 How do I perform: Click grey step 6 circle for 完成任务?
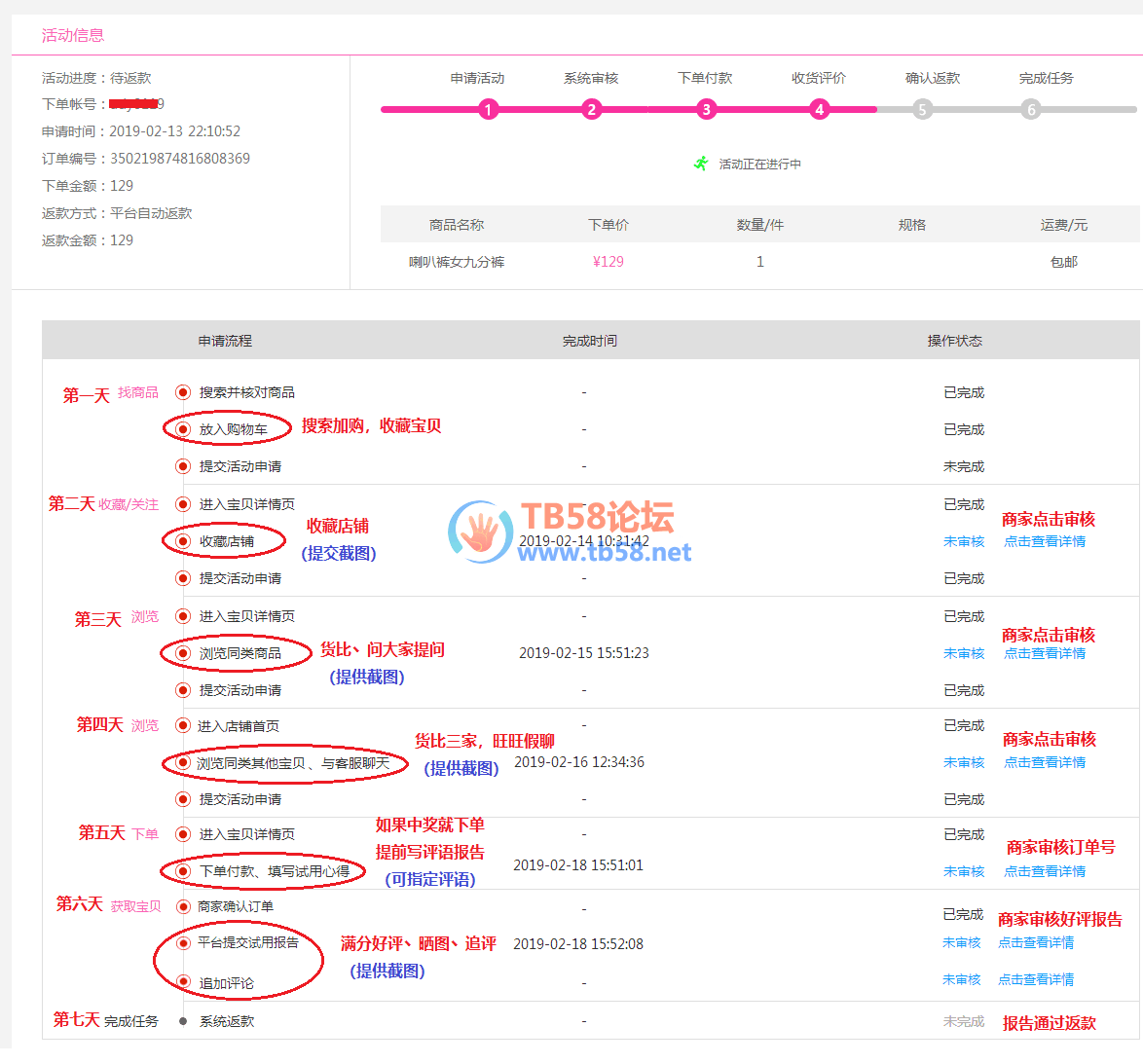pyautogui.click(x=1031, y=110)
